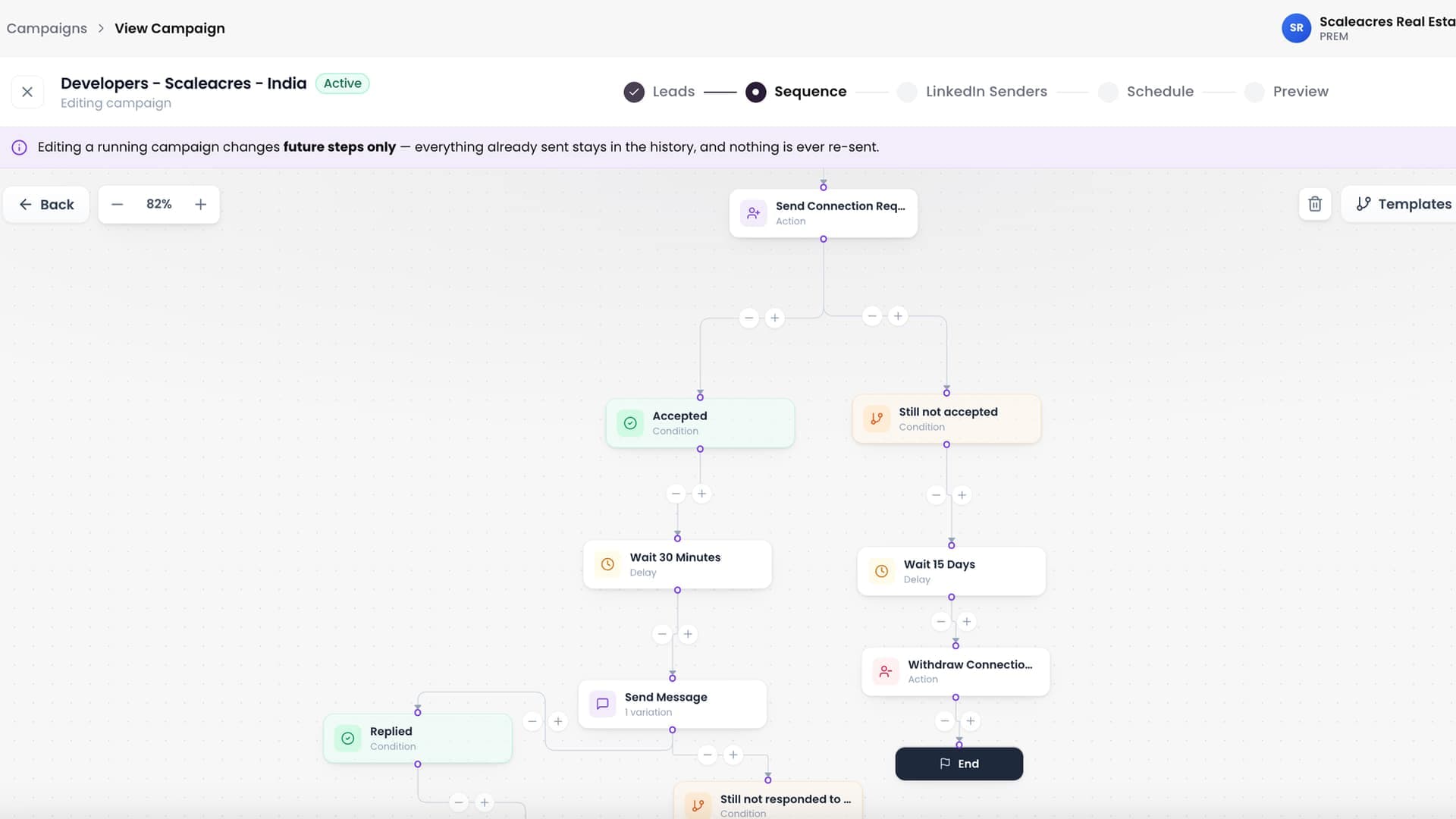
Task: Remove the branch above Still not accepted
Action: pyautogui.click(x=872, y=315)
